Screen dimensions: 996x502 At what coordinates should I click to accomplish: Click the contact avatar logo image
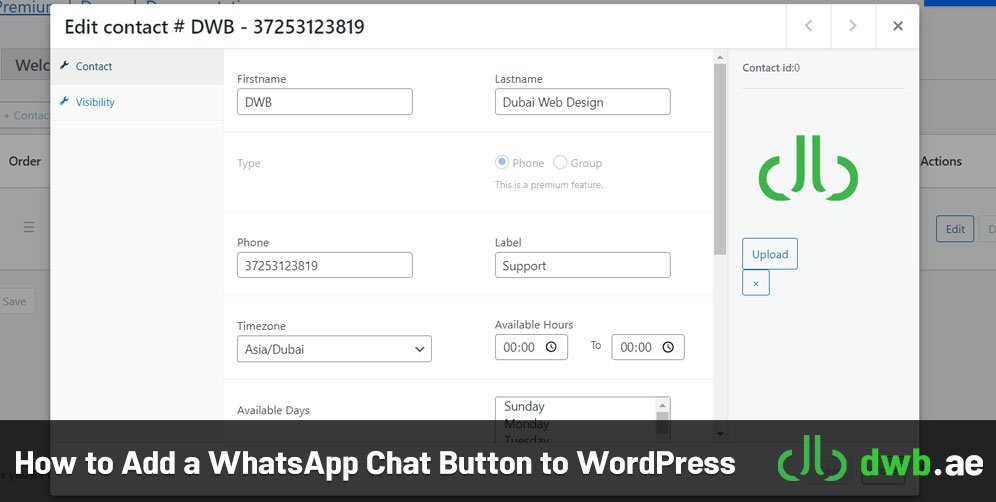pos(808,168)
